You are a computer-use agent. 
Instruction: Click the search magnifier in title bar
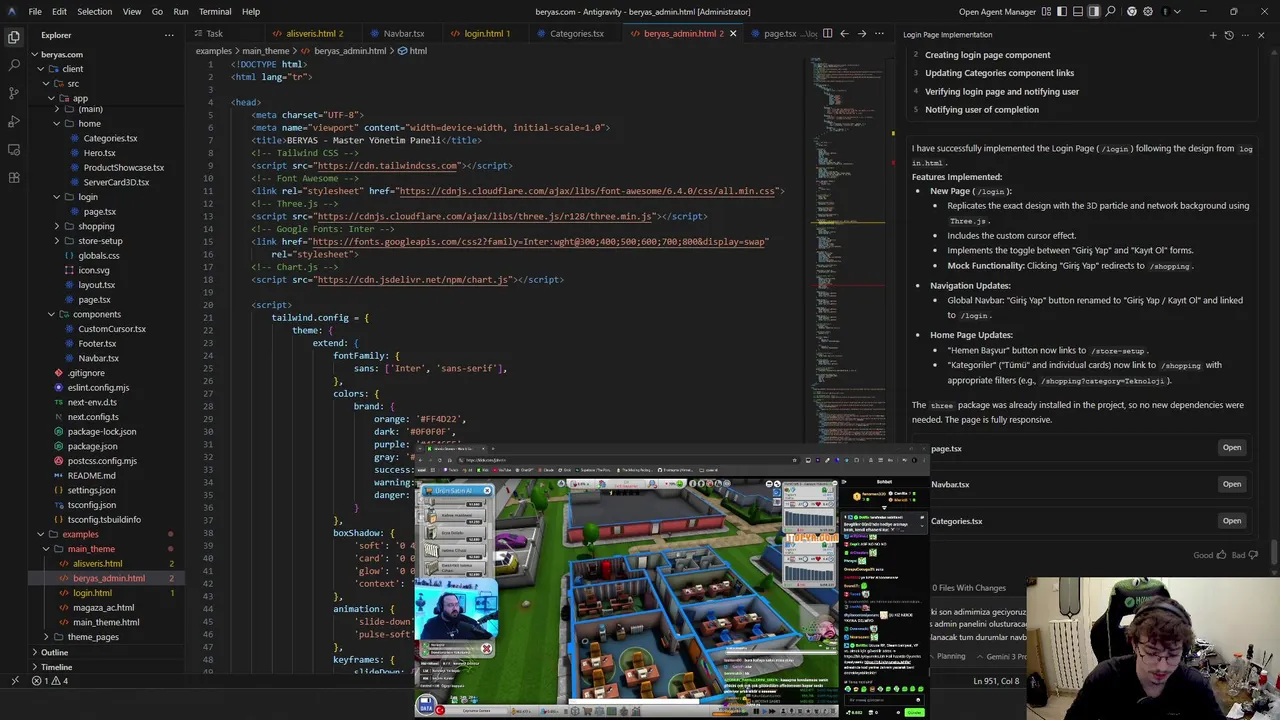click(1111, 12)
